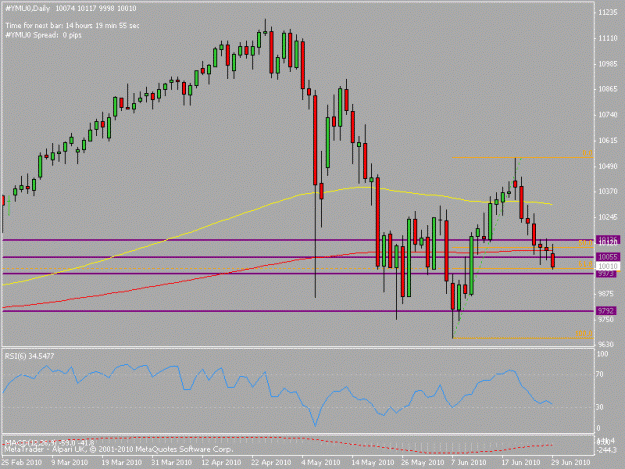
Task: Select the 9750 price axis label
Action: click(x=607, y=320)
